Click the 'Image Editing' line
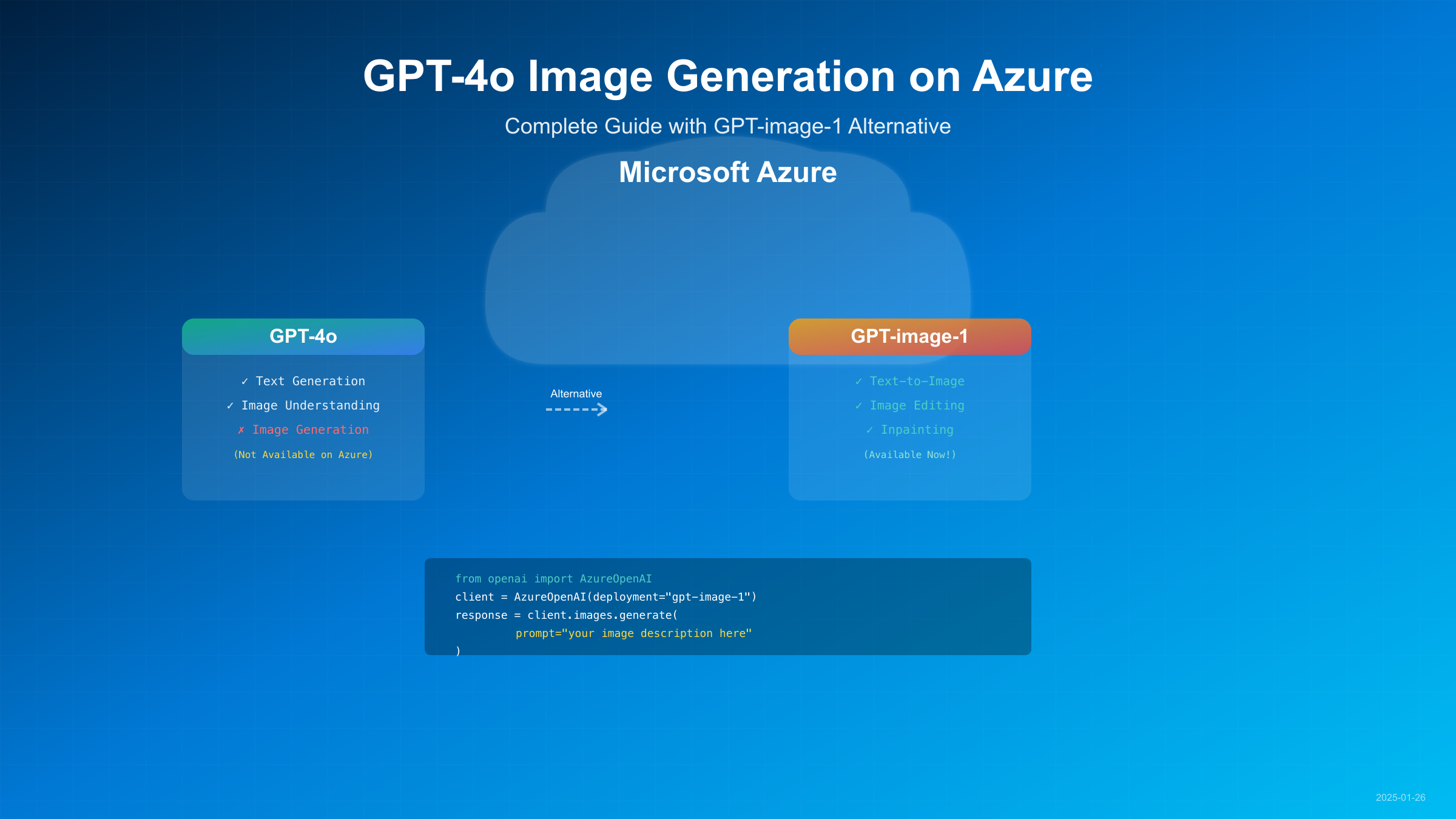 point(910,405)
